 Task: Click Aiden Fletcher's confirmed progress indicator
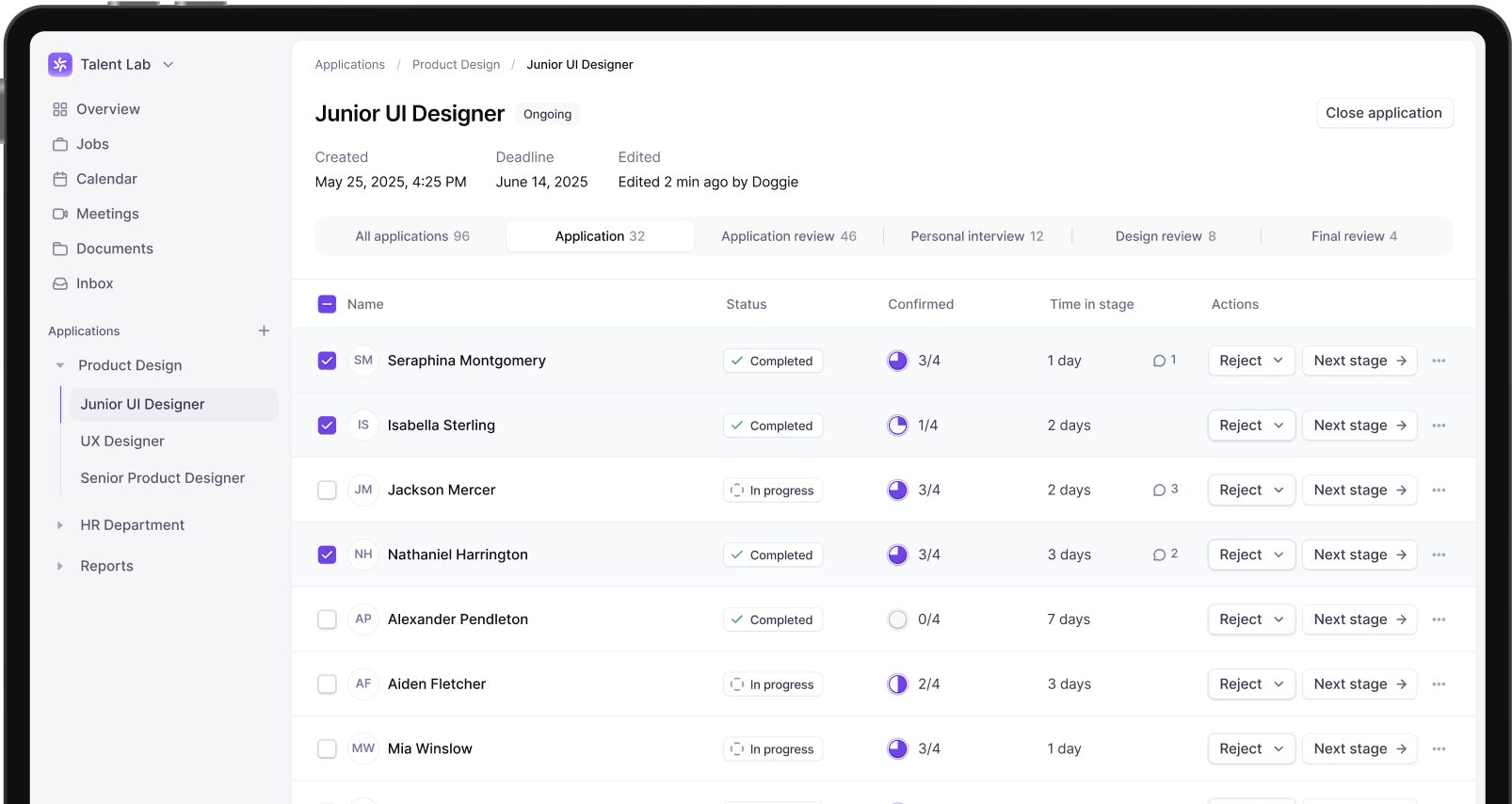898,684
